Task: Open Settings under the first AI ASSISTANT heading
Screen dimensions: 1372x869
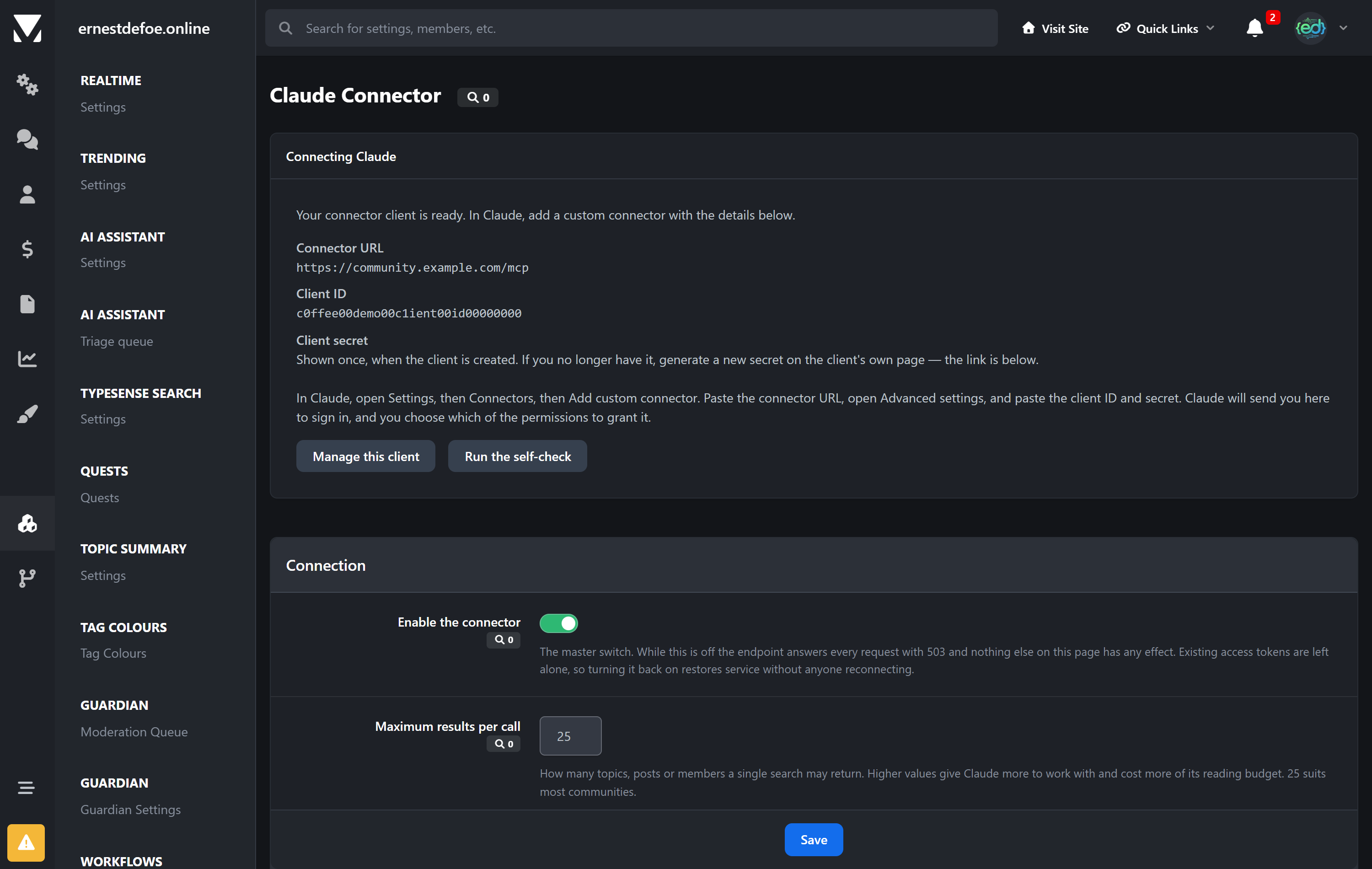Action: tap(103, 263)
